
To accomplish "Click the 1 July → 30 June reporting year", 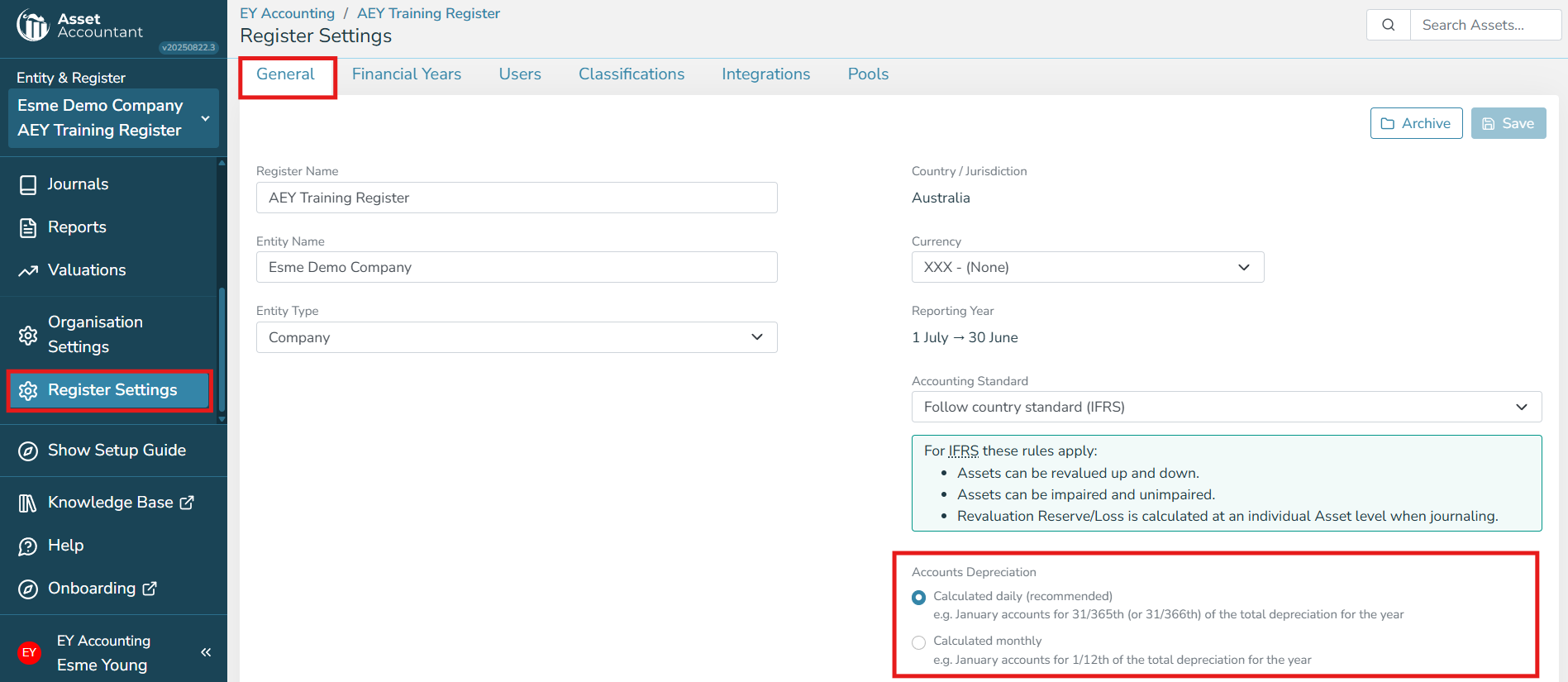I will (x=965, y=337).
